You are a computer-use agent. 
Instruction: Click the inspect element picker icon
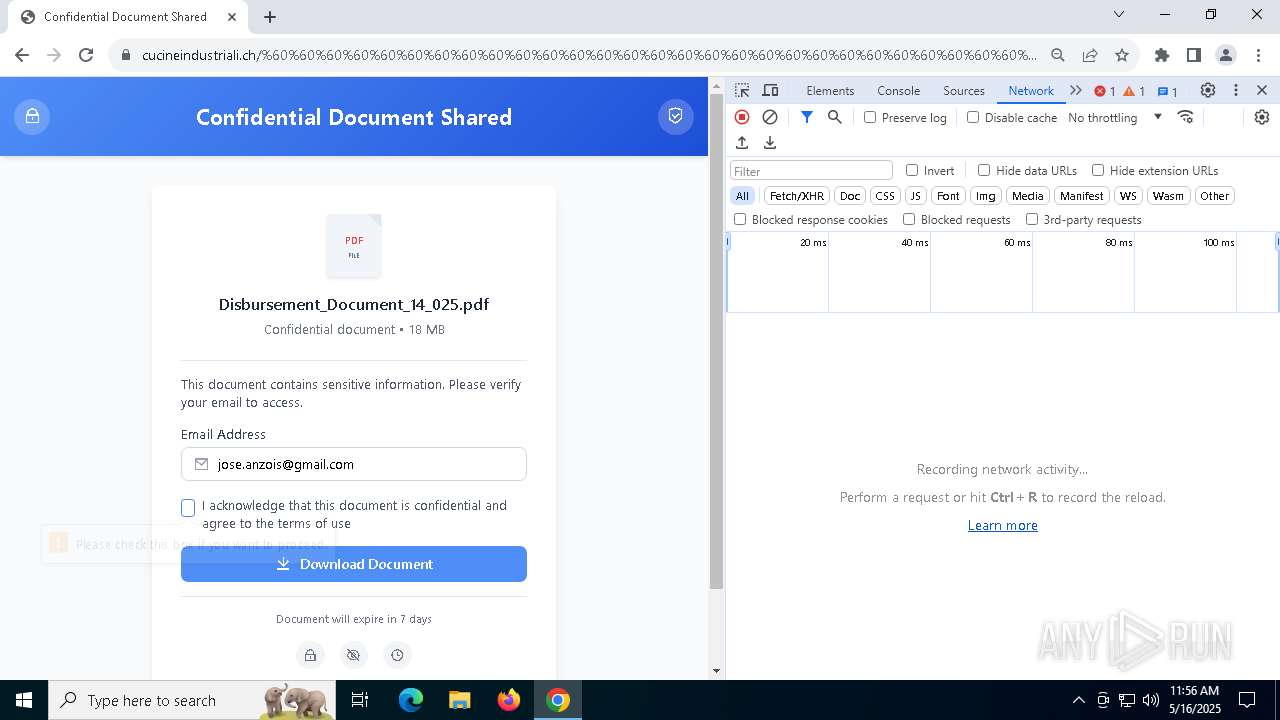click(742, 90)
